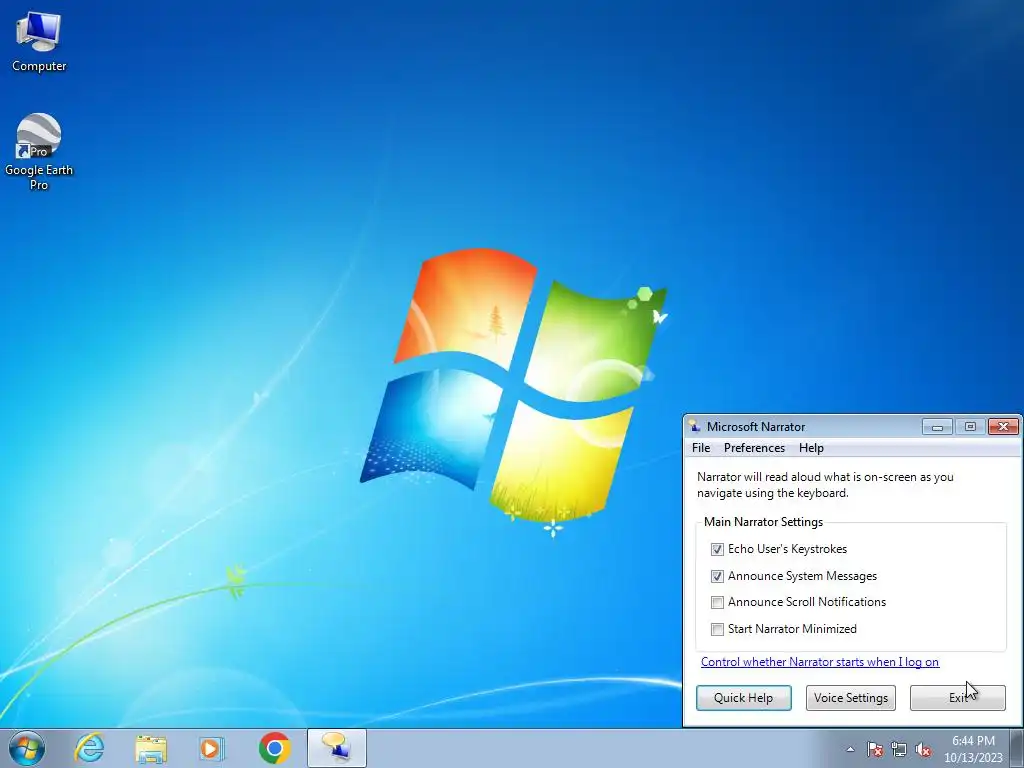Click the Exit button
1024x768 pixels.
957,697
